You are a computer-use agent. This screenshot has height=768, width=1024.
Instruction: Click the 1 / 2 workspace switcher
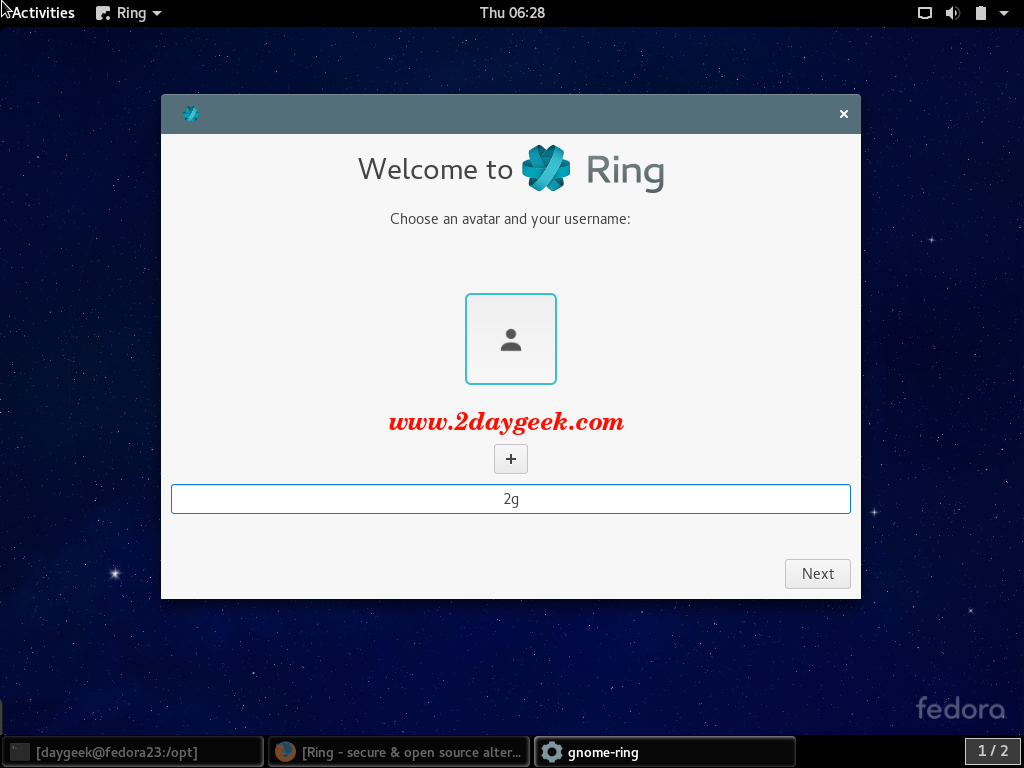pyautogui.click(x=993, y=751)
